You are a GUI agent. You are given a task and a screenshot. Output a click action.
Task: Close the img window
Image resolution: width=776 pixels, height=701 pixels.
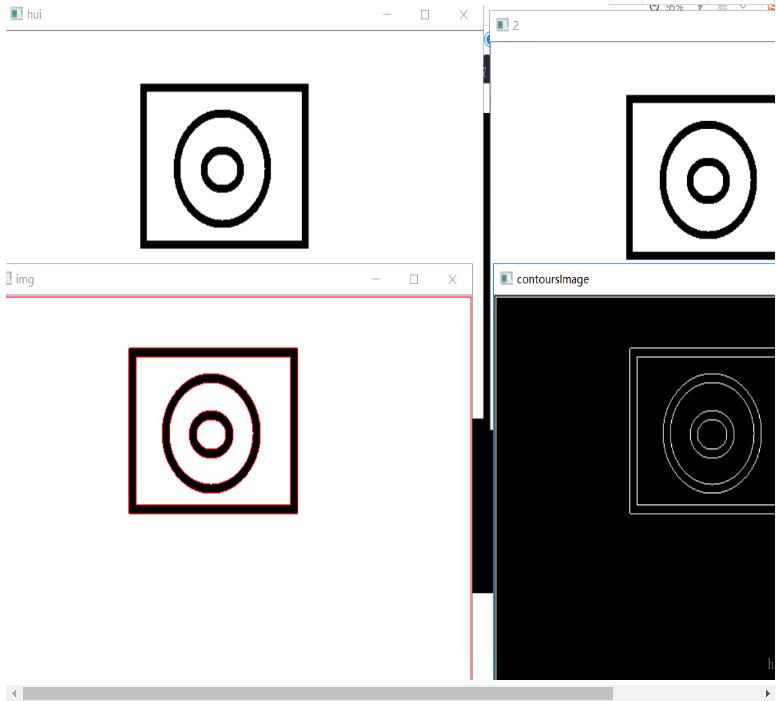pos(452,279)
